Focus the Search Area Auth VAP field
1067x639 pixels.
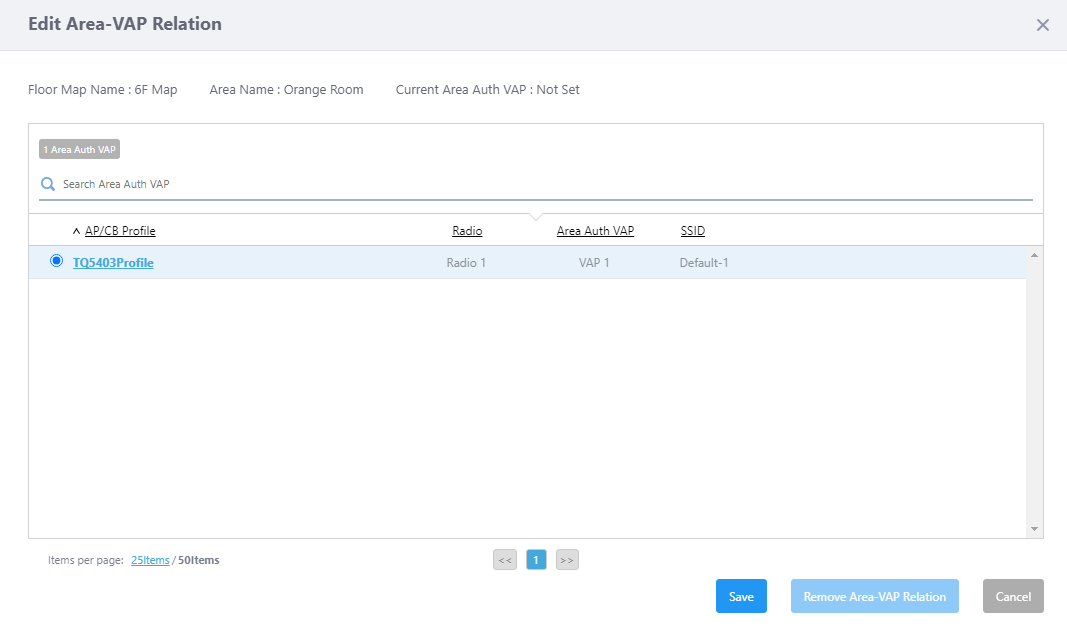540,184
